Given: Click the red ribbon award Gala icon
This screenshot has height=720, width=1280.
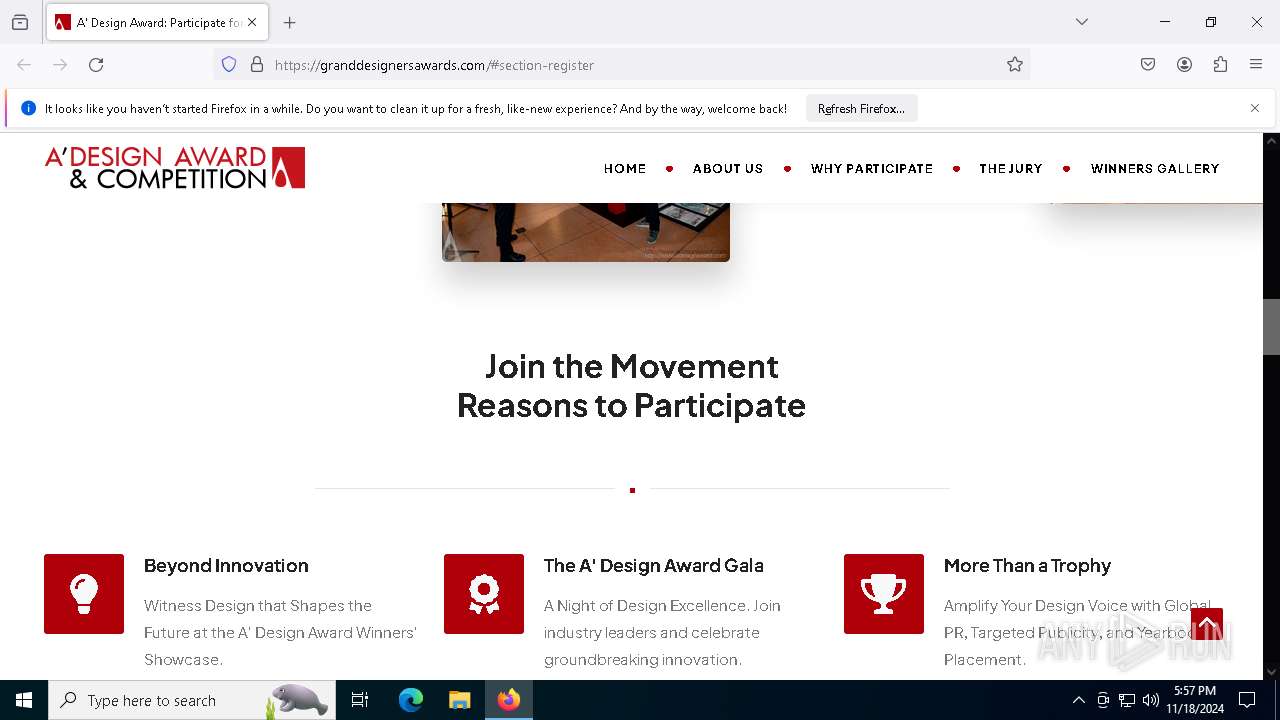Looking at the screenshot, I should (x=484, y=594).
